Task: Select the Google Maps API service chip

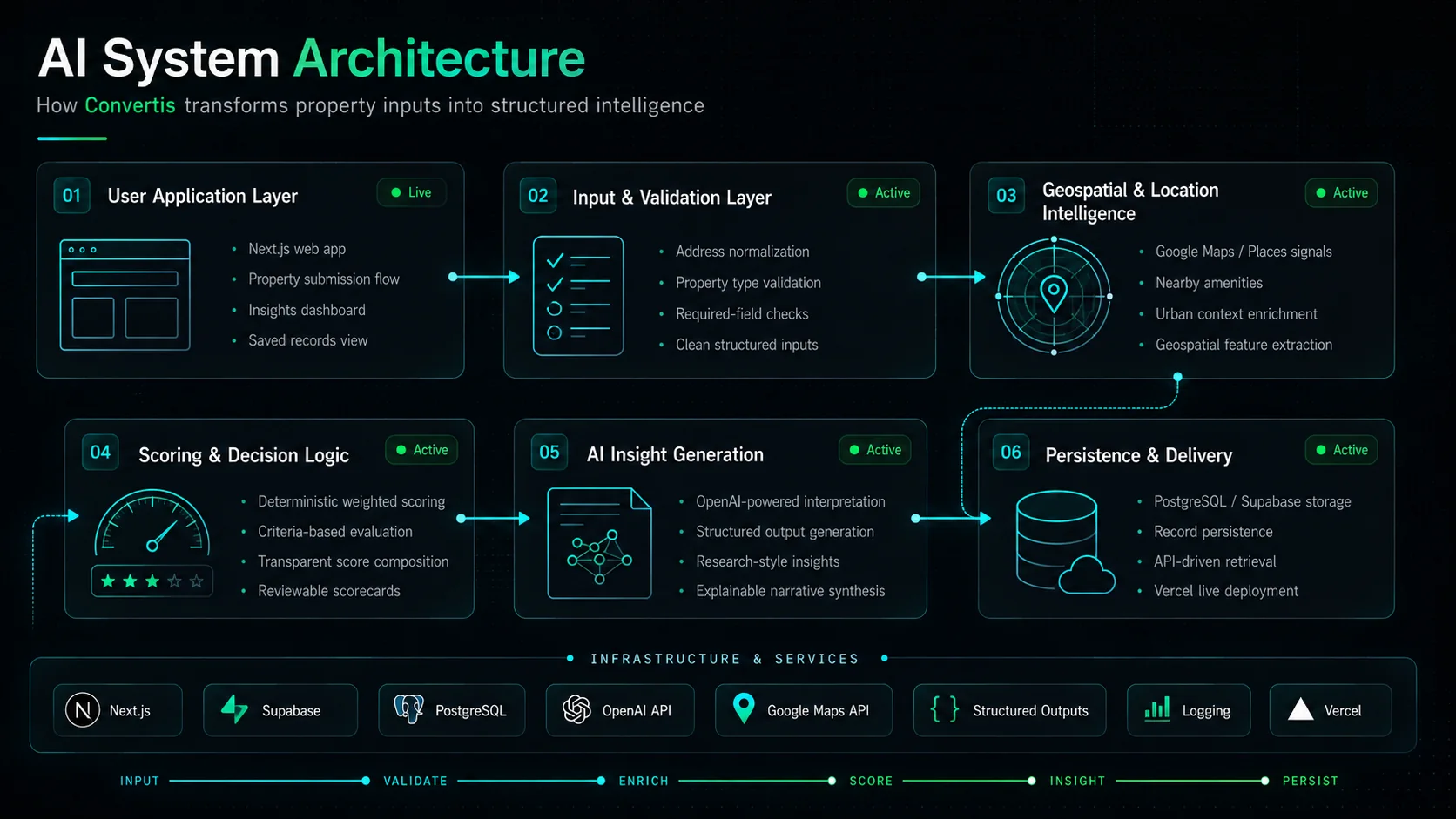Action: coord(804,710)
